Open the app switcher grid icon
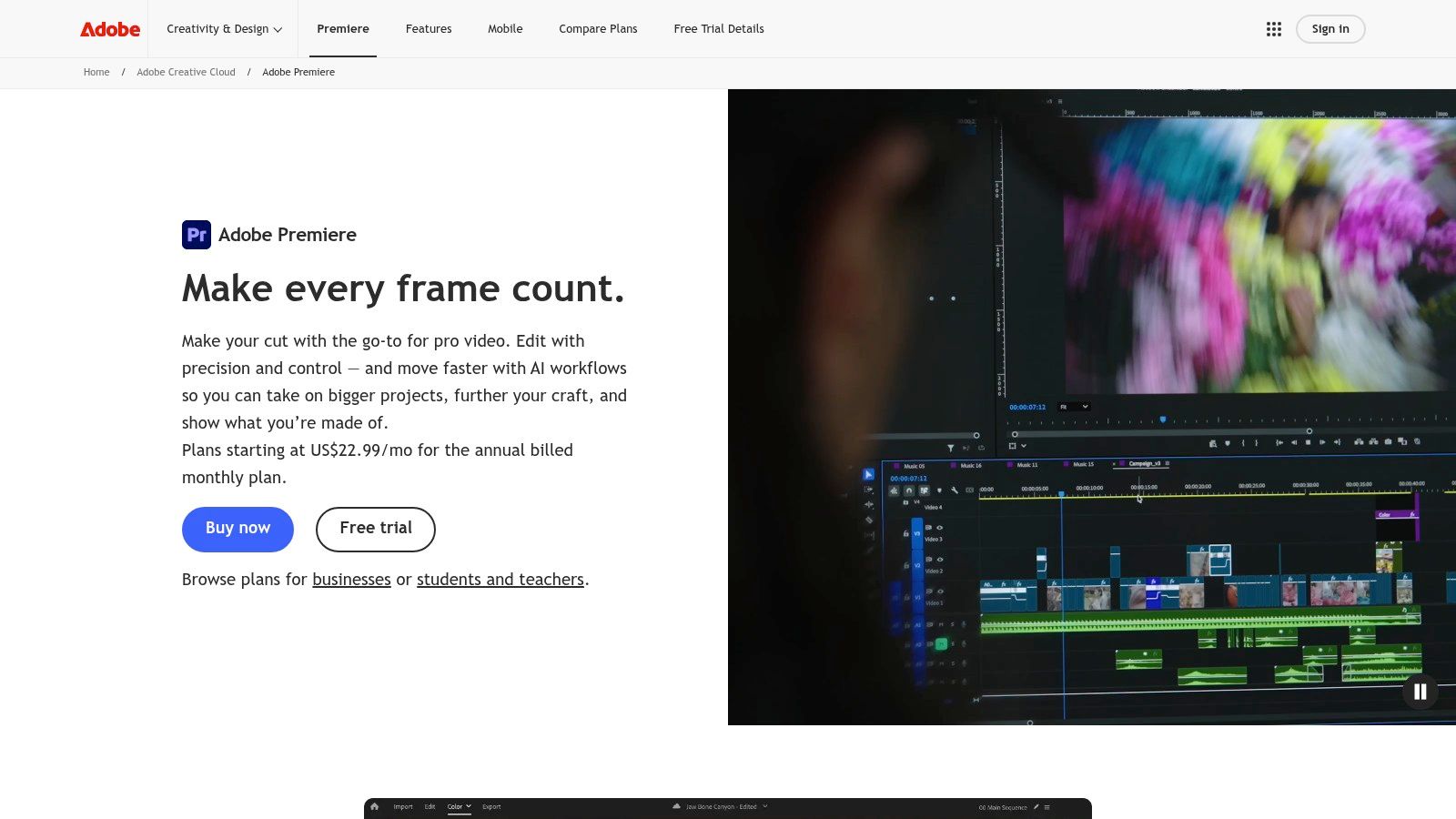1456x819 pixels. tap(1274, 29)
